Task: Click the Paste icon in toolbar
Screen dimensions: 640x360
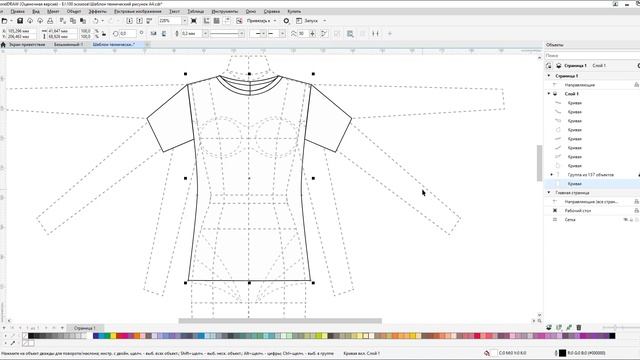Action: tap(83, 20)
